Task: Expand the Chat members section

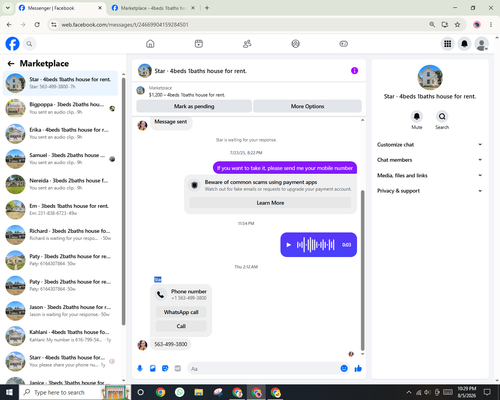Action: 430,160
